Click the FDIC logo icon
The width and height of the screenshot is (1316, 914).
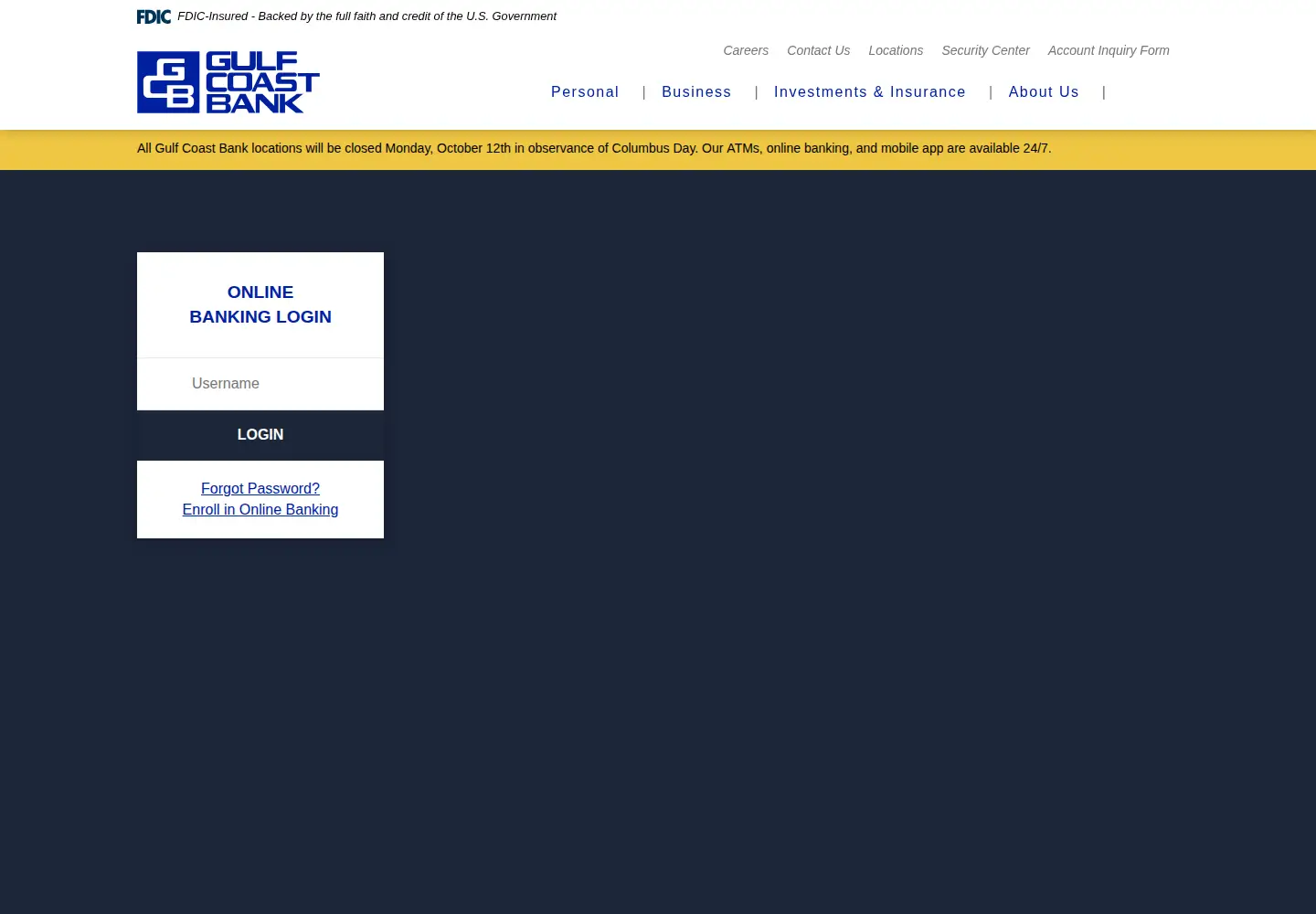(154, 16)
